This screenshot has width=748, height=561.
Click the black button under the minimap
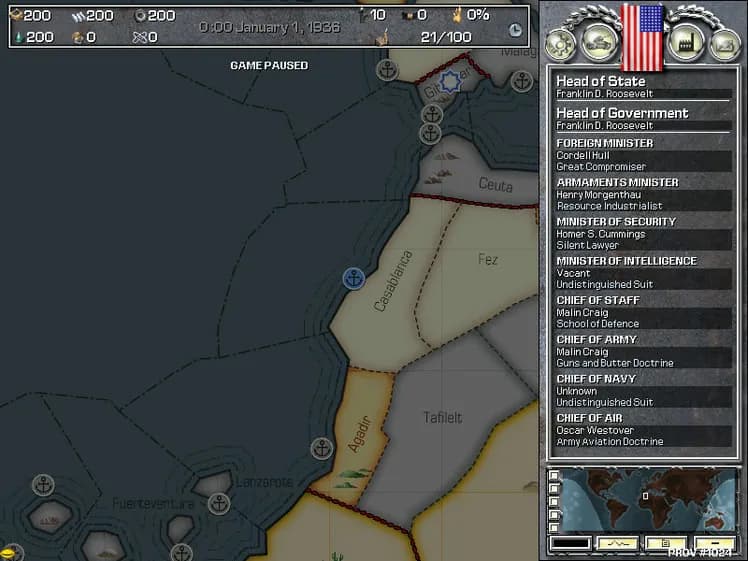571,543
